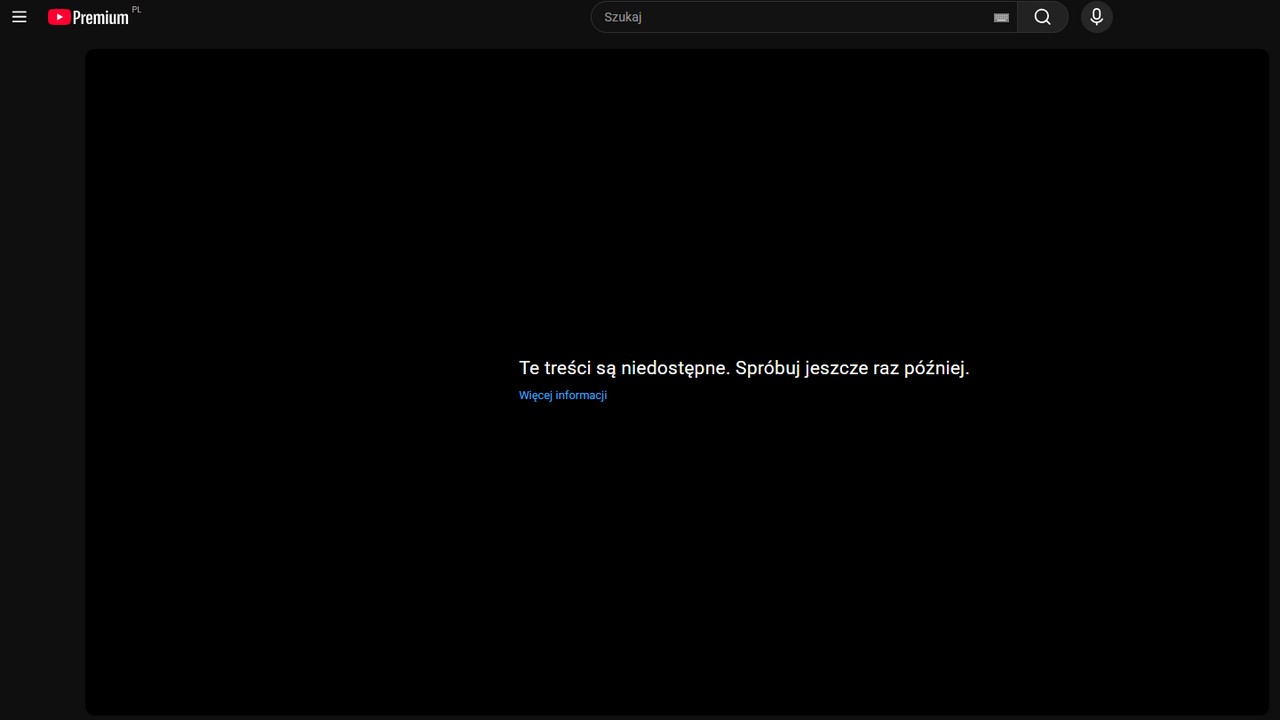
Task: Click the Premium wordmark to go home
Action: [x=101, y=18]
